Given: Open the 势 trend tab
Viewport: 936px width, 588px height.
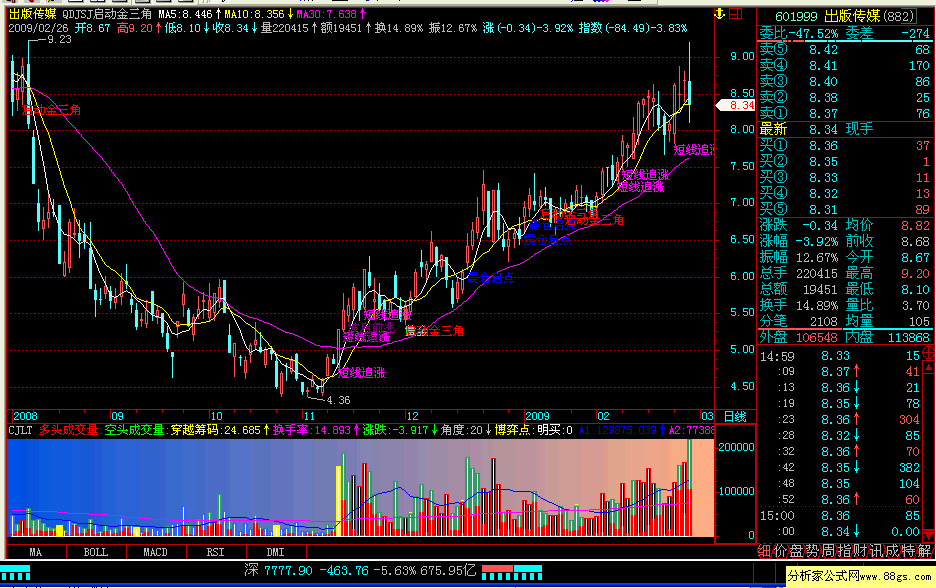Looking at the screenshot, I should tap(812, 551).
